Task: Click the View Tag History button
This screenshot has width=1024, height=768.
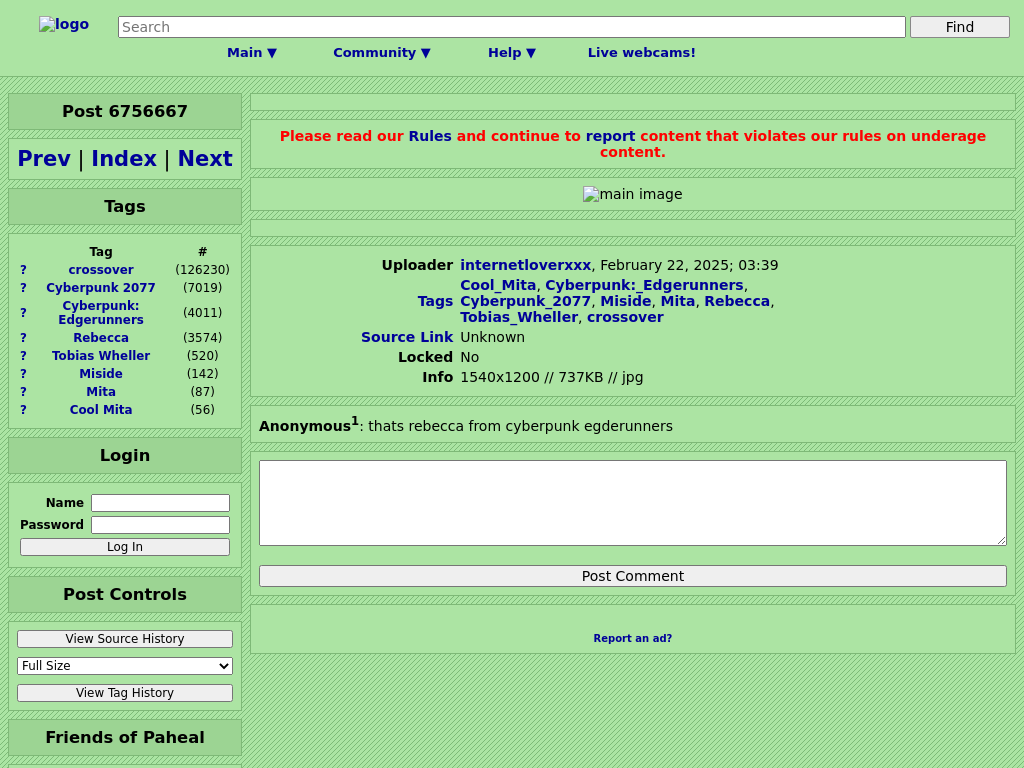Action: [x=125, y=693]
